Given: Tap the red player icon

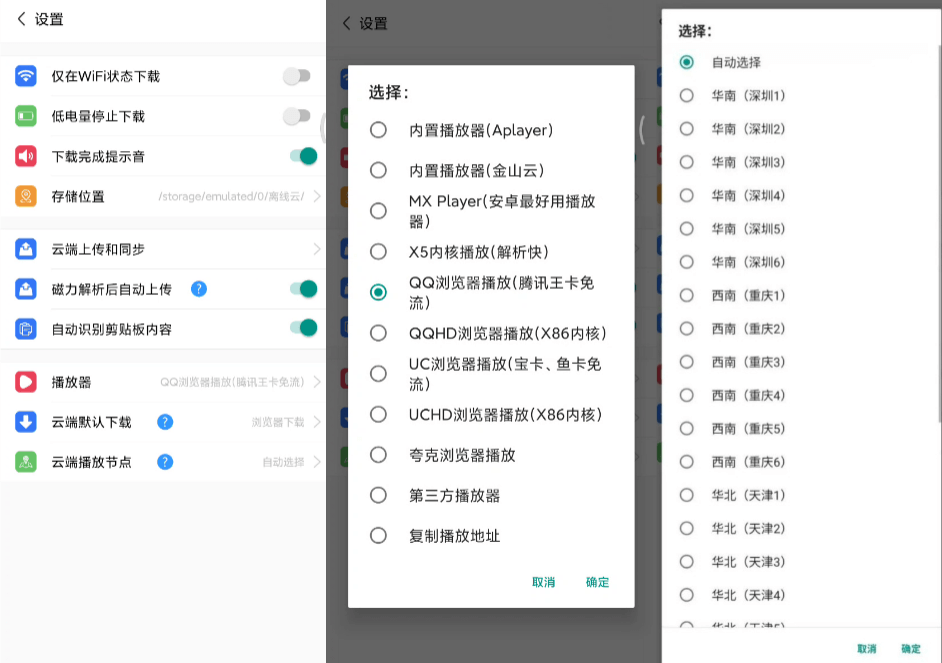Looking at the screenshot, I should pyautogui.click(x=26, y=382).
